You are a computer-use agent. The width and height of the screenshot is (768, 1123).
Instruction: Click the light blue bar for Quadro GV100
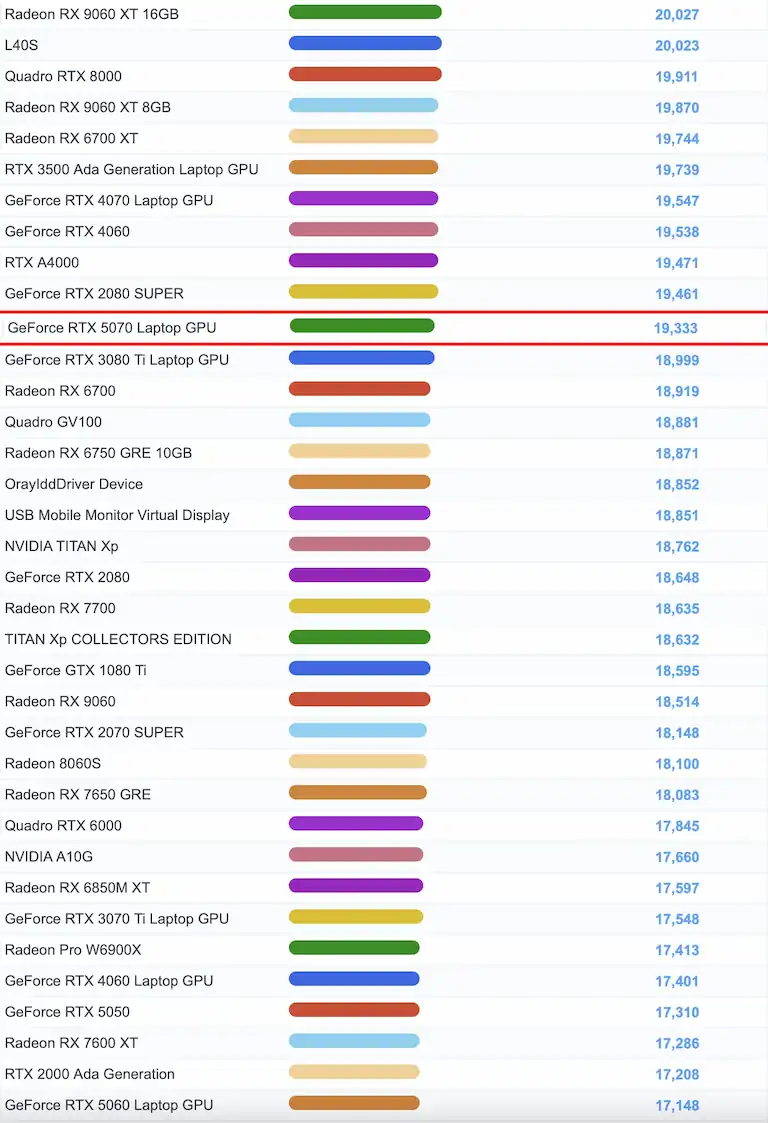click(360, 420)
